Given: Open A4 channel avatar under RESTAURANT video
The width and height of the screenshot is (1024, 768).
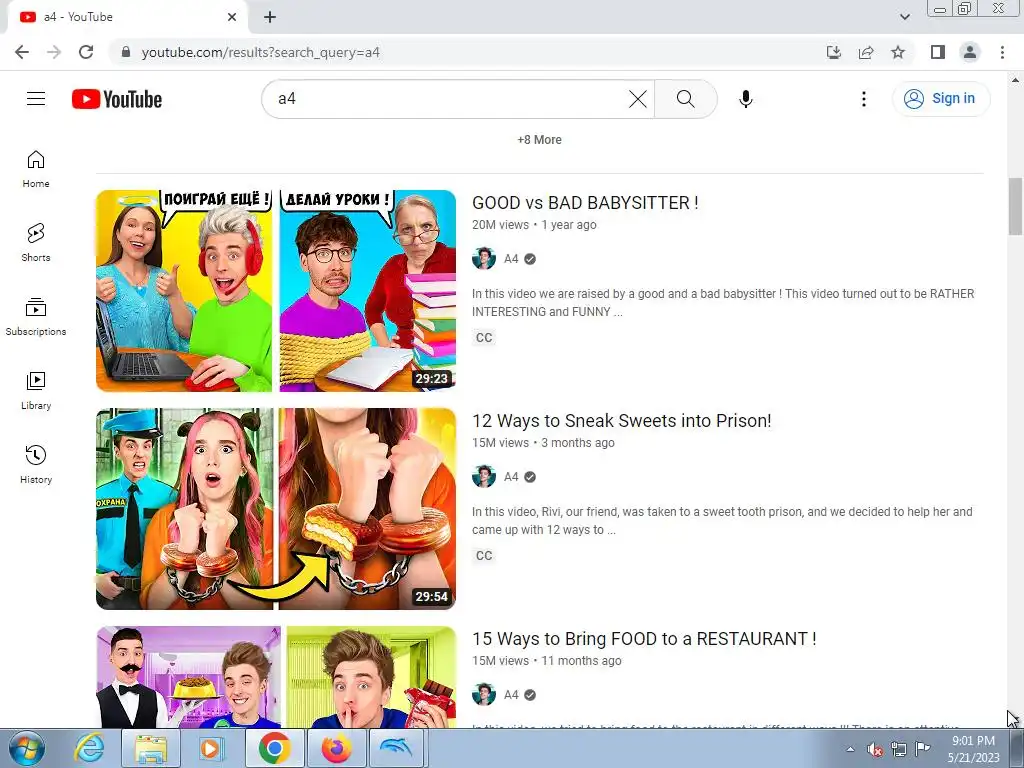Looking at the screenshot, I should [484, 695].
